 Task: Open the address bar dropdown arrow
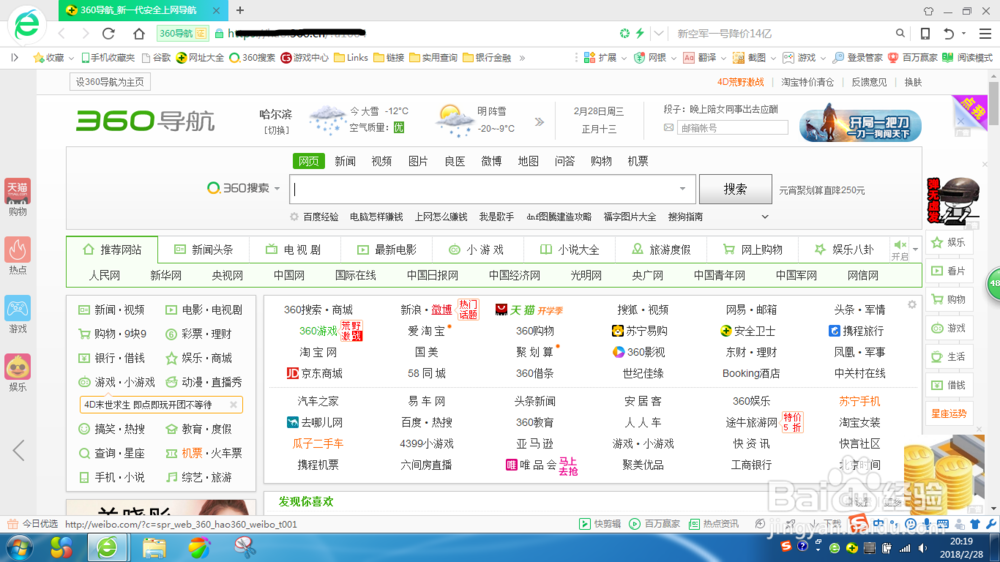coord(659,33)
